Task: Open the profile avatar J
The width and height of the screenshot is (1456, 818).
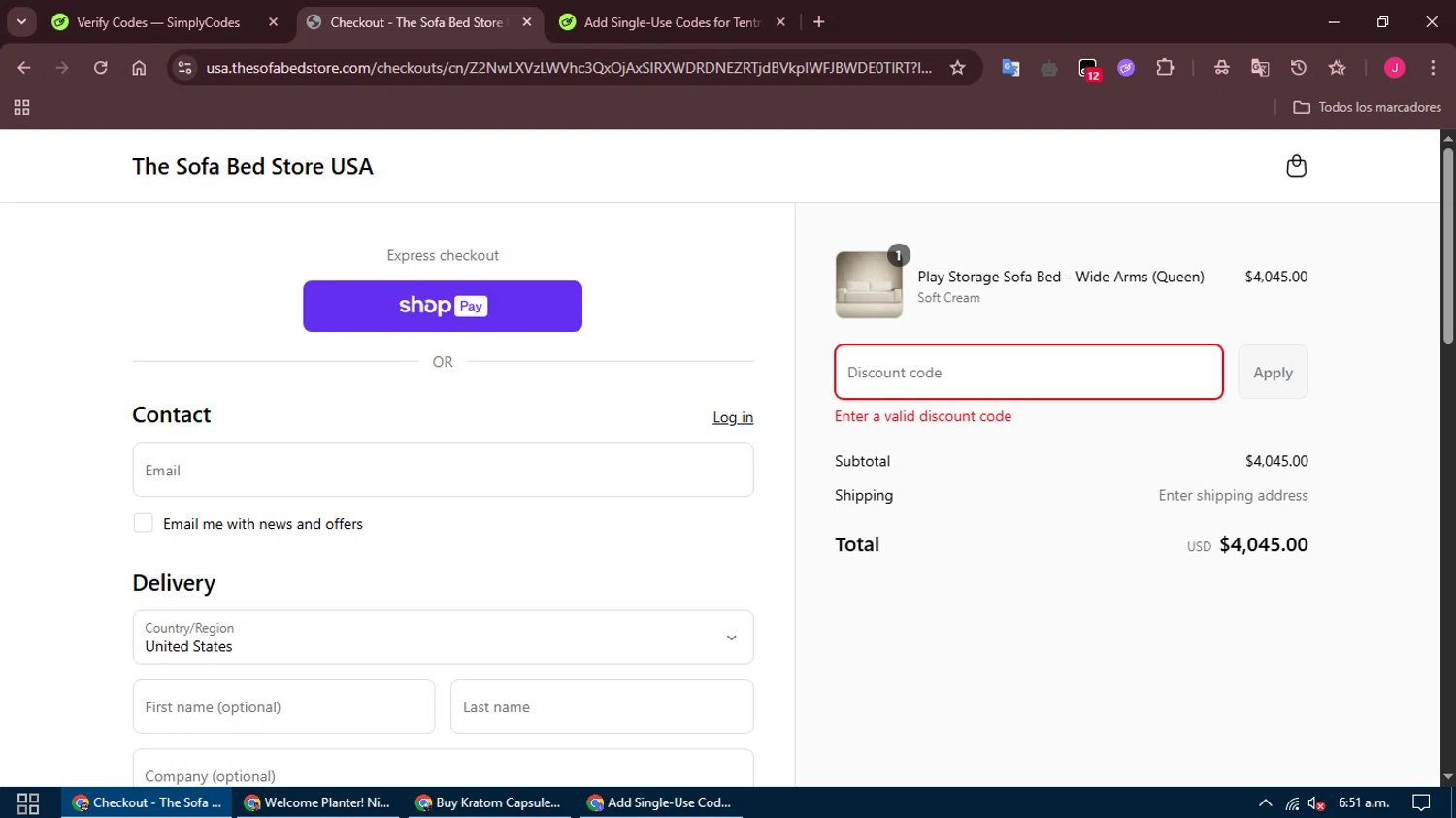Action: click(1394, 67)
